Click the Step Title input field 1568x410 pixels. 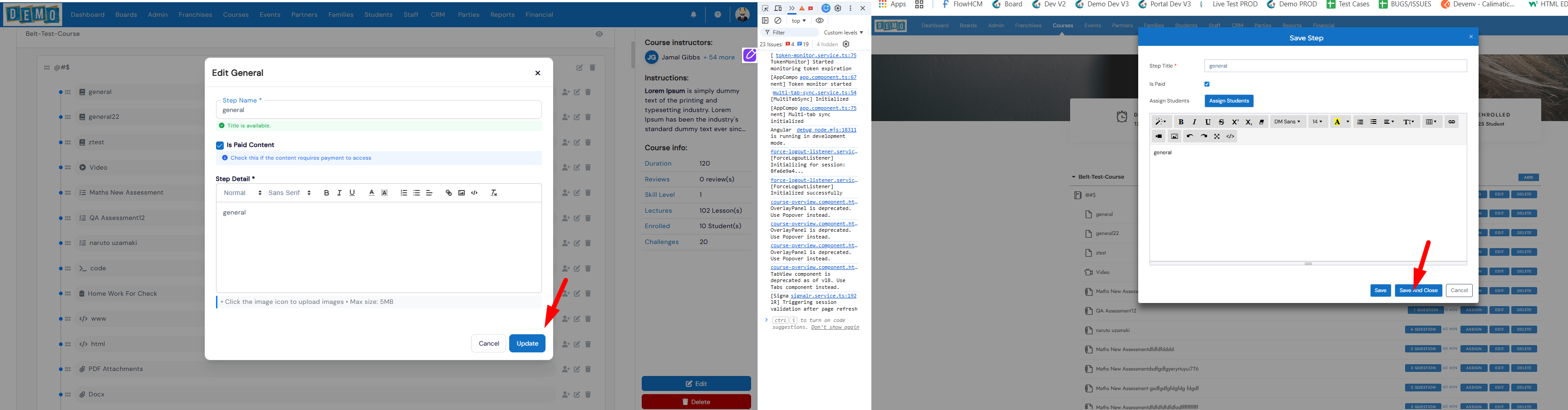[x=1336, y=66]
